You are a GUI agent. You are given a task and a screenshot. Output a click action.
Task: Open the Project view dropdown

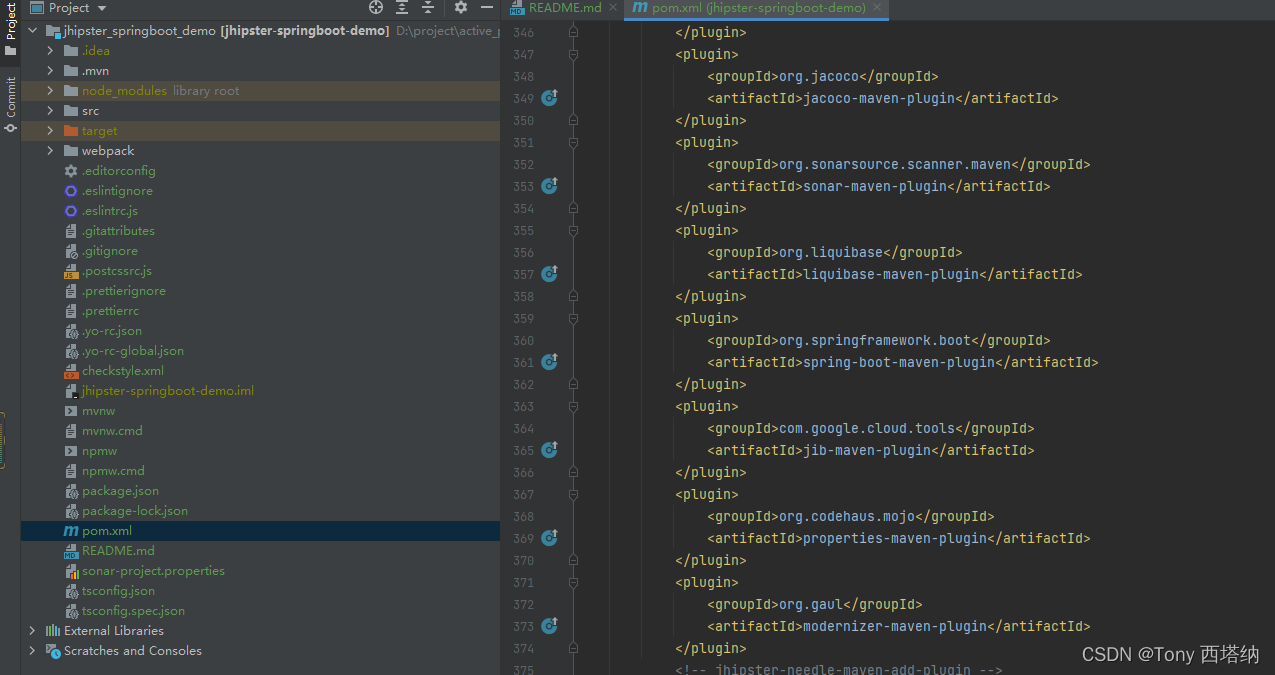tap(68, 7)
